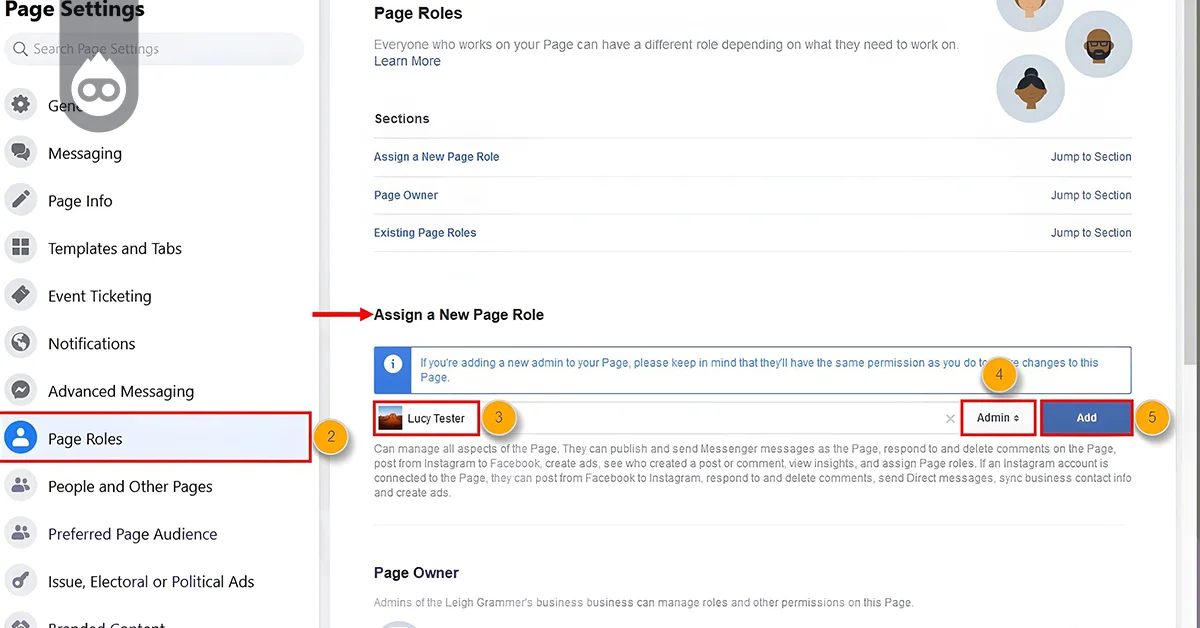Screen dimensions: 1200x628
Task: Click the Advanced Messaging icon
Action: [x=21, y=390]
